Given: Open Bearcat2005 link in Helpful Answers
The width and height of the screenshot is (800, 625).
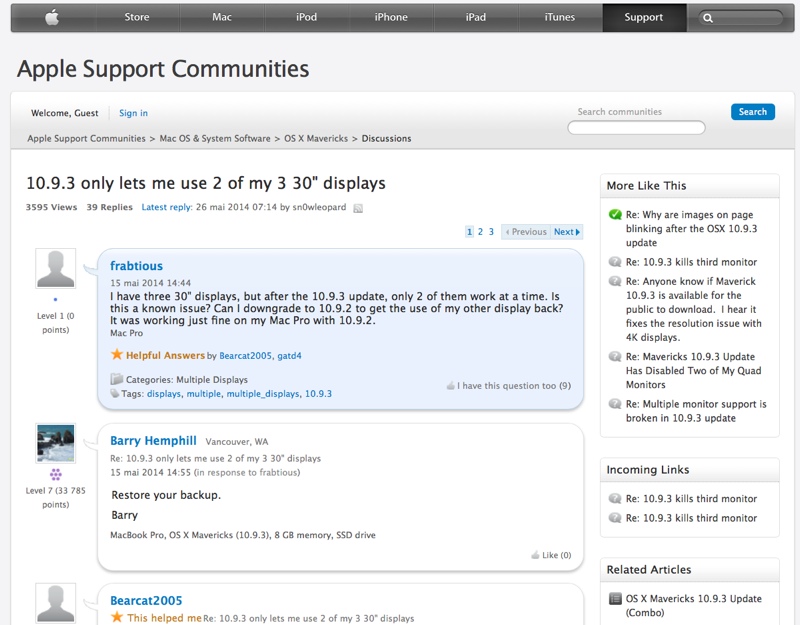Looking at the screenshot, I should [x=245, y=356].
